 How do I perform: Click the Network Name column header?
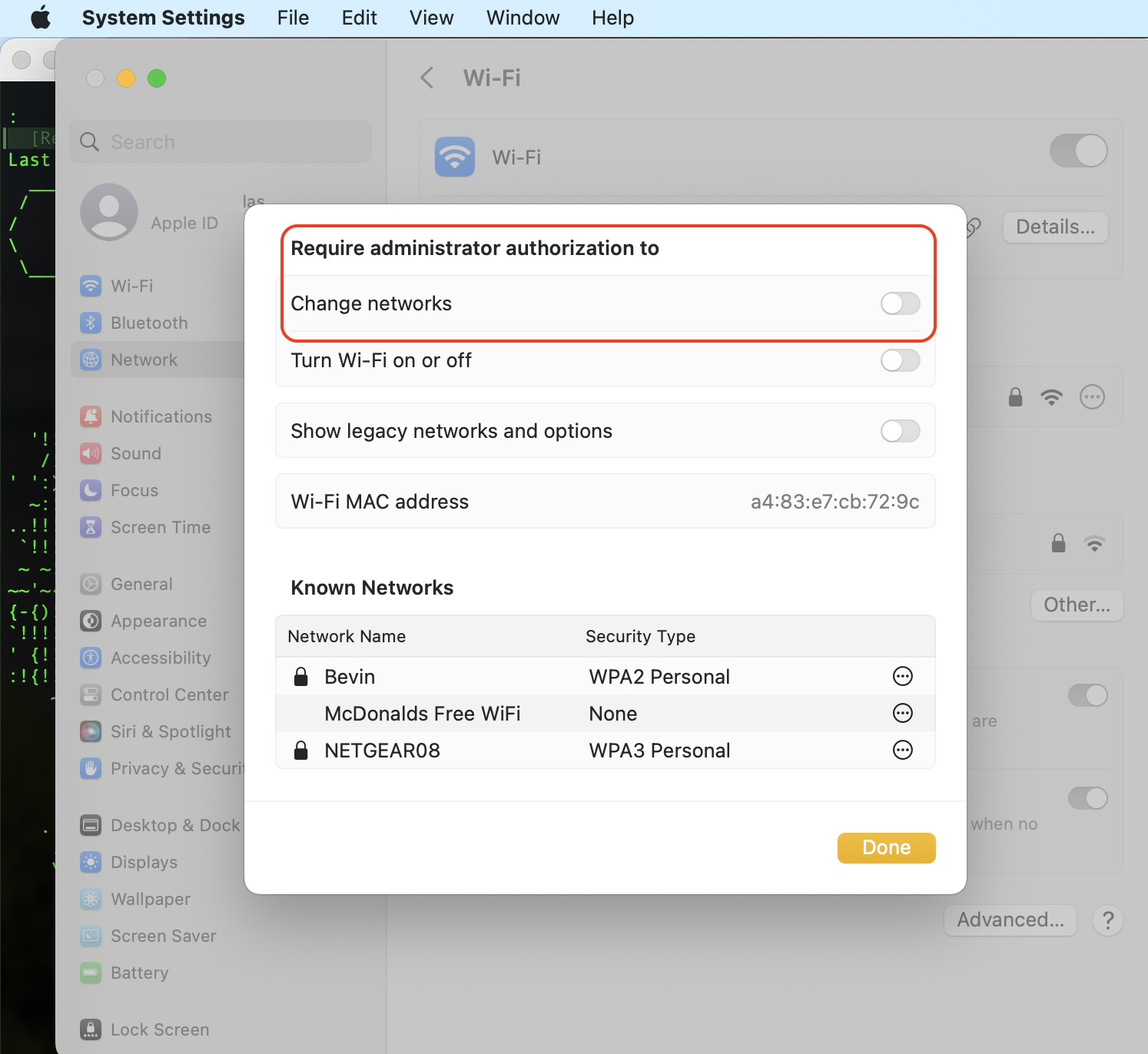347,636
